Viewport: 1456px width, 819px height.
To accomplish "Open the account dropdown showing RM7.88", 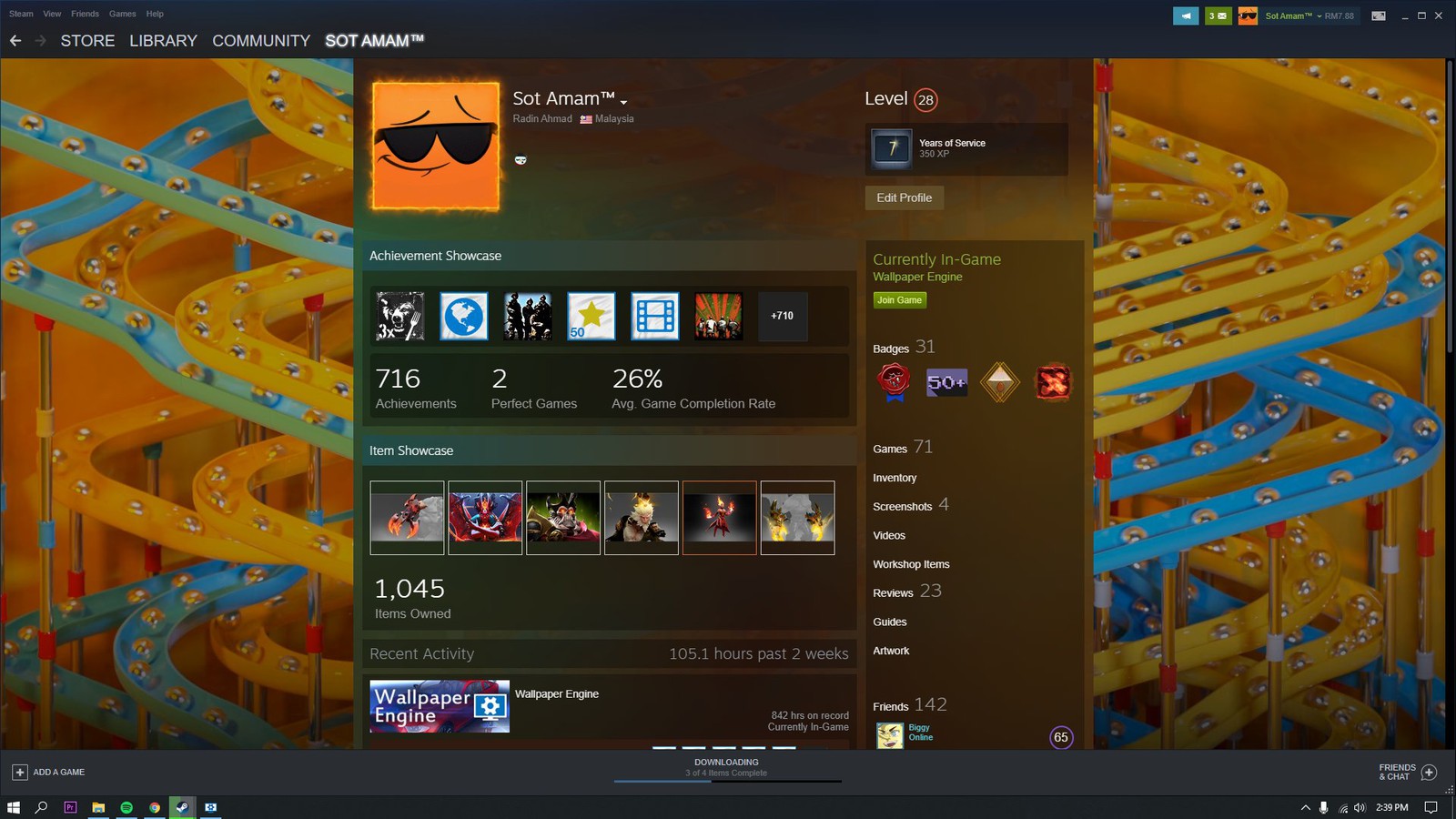I will (x=1309, y=15).
